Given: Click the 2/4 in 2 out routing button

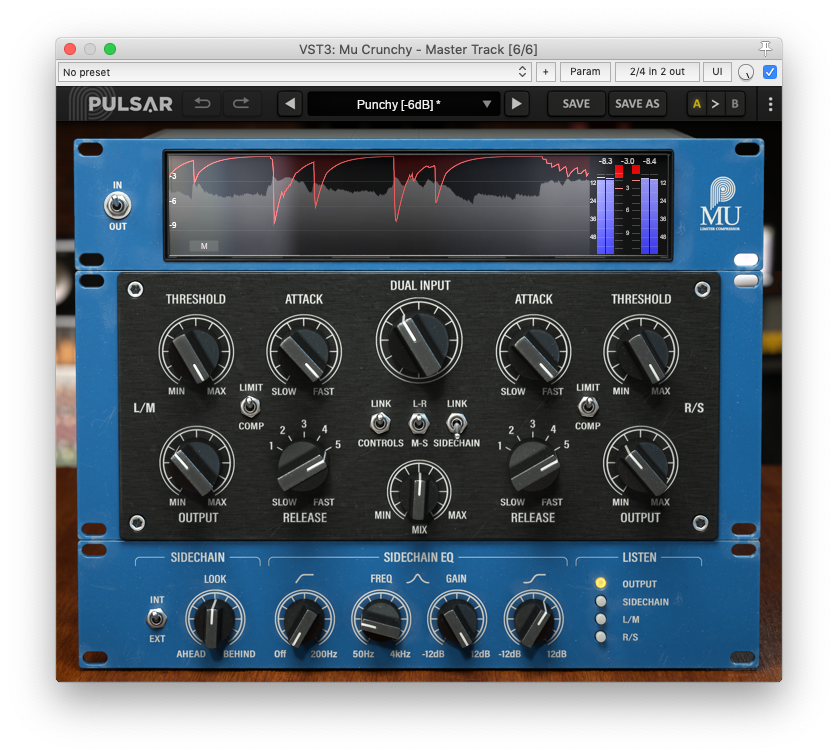Looking at the screenshot, I should [x=657, y=72].
